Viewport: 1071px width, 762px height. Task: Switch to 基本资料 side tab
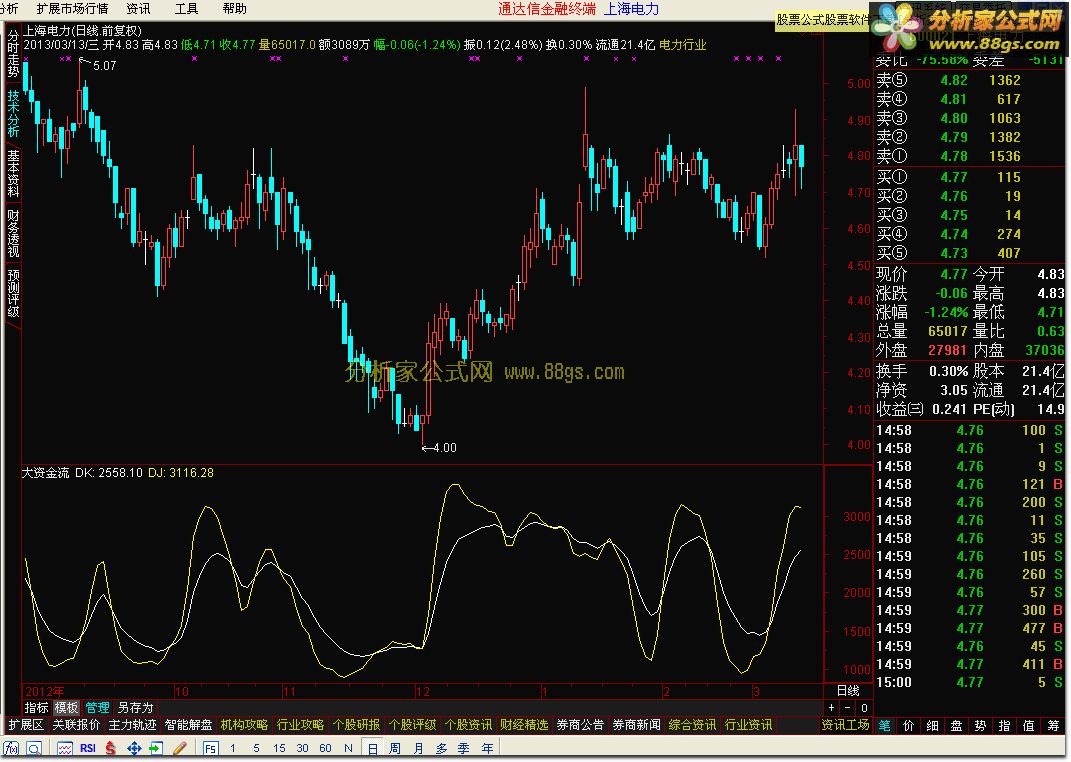13,173
